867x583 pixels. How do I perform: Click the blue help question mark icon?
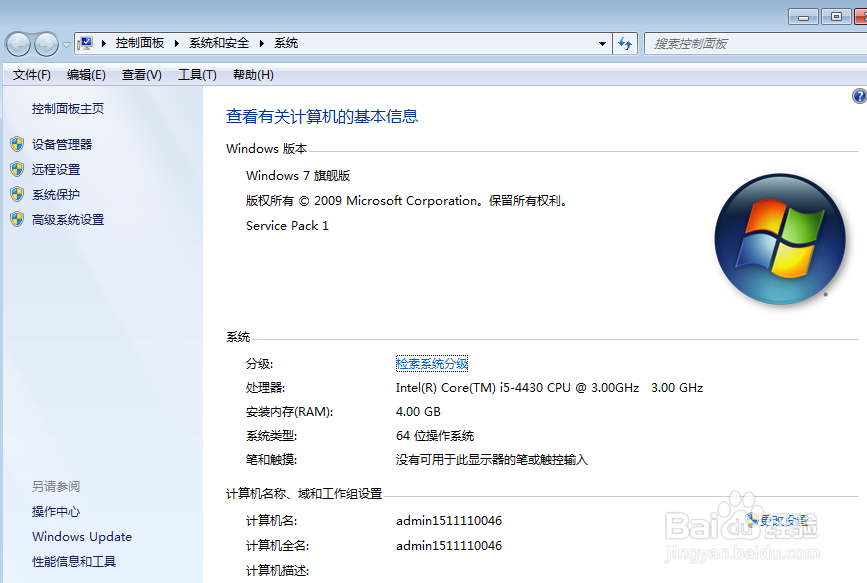[860, 96]
